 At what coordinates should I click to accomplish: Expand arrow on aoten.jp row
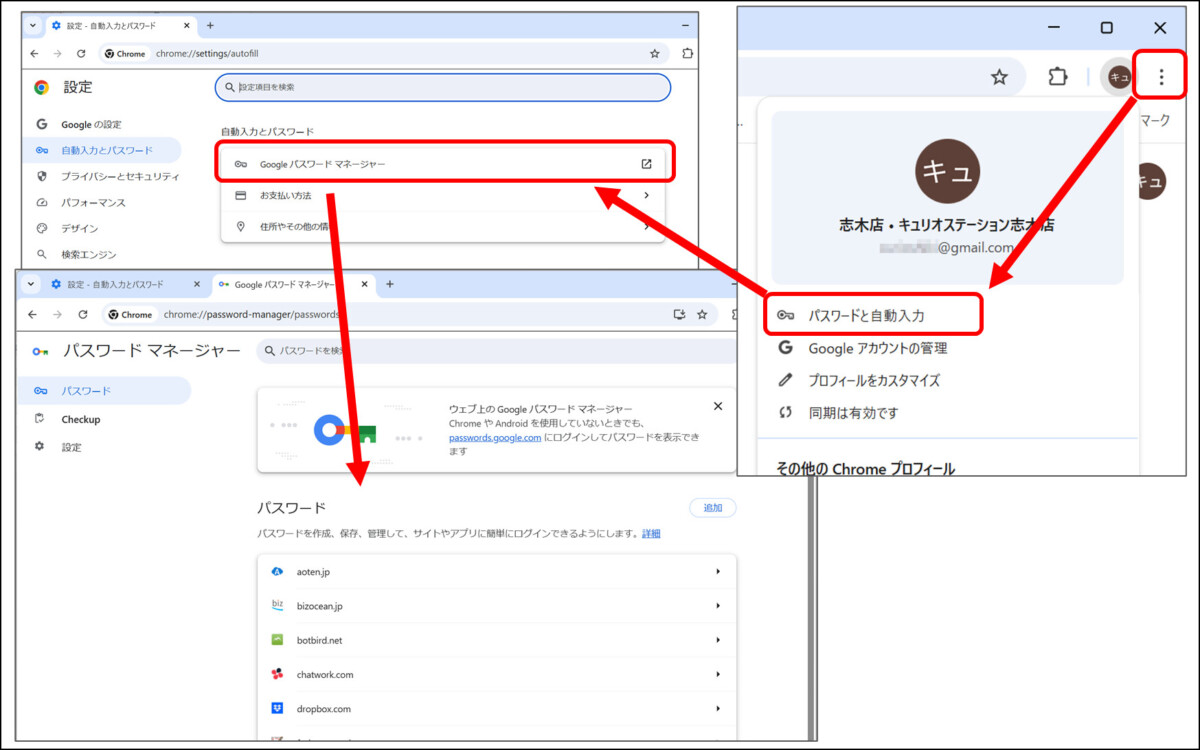(718, 572)
